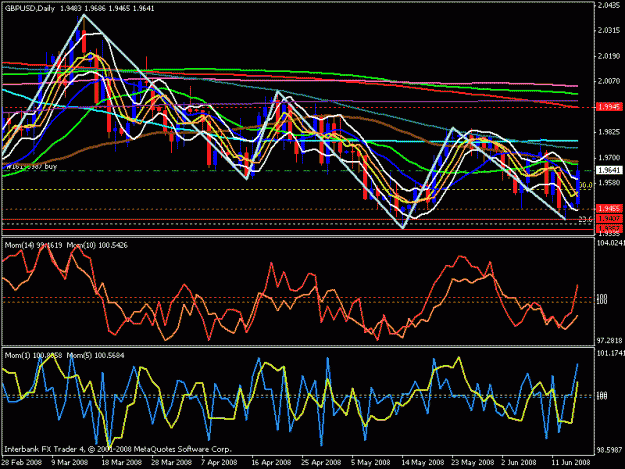Click the Interbank FX Trader 4 copyright text
Screen dimensions: 625x469
[x=118, y=449]
